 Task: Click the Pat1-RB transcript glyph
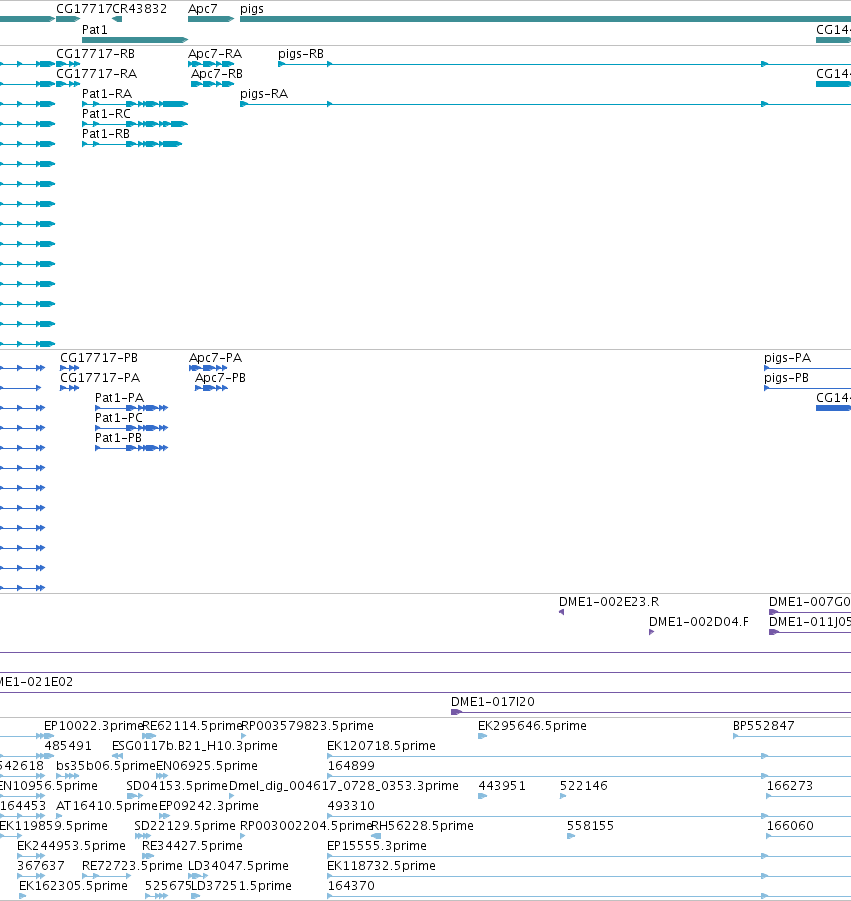[132, 144]
